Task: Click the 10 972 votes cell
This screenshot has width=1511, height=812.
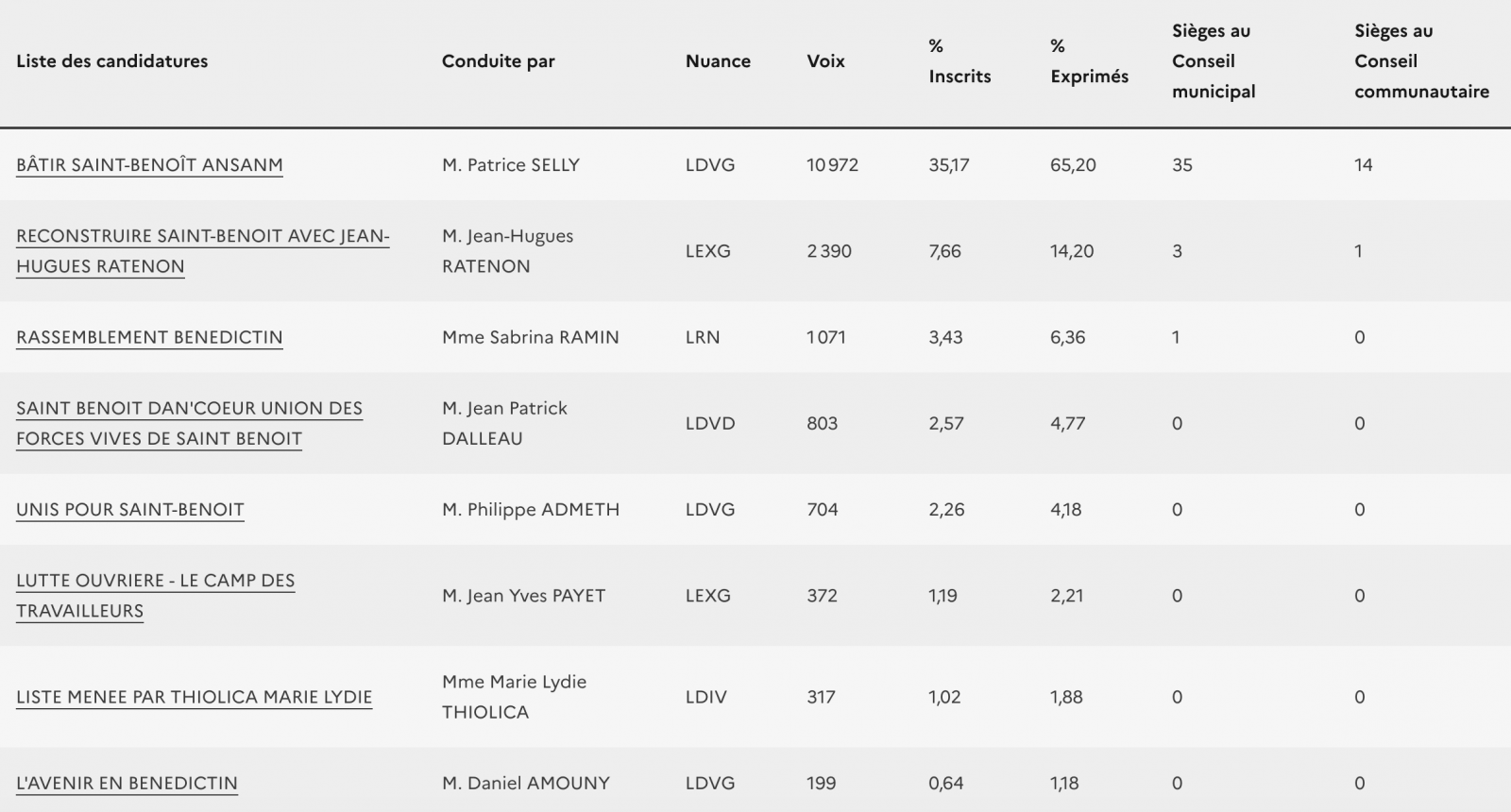Action: [x=832, y=164]
